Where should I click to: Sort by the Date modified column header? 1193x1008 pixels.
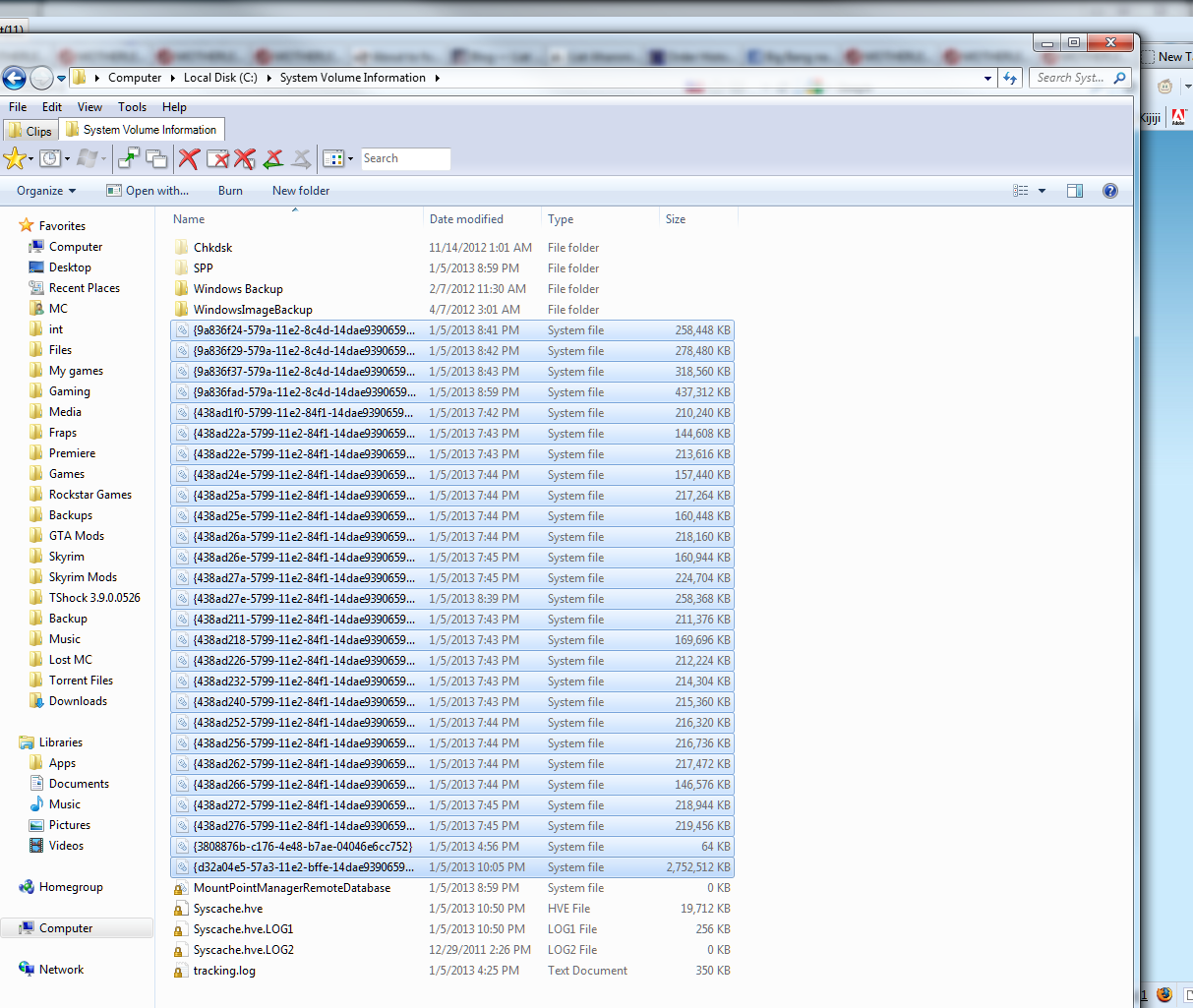click(x=482, y=219)
